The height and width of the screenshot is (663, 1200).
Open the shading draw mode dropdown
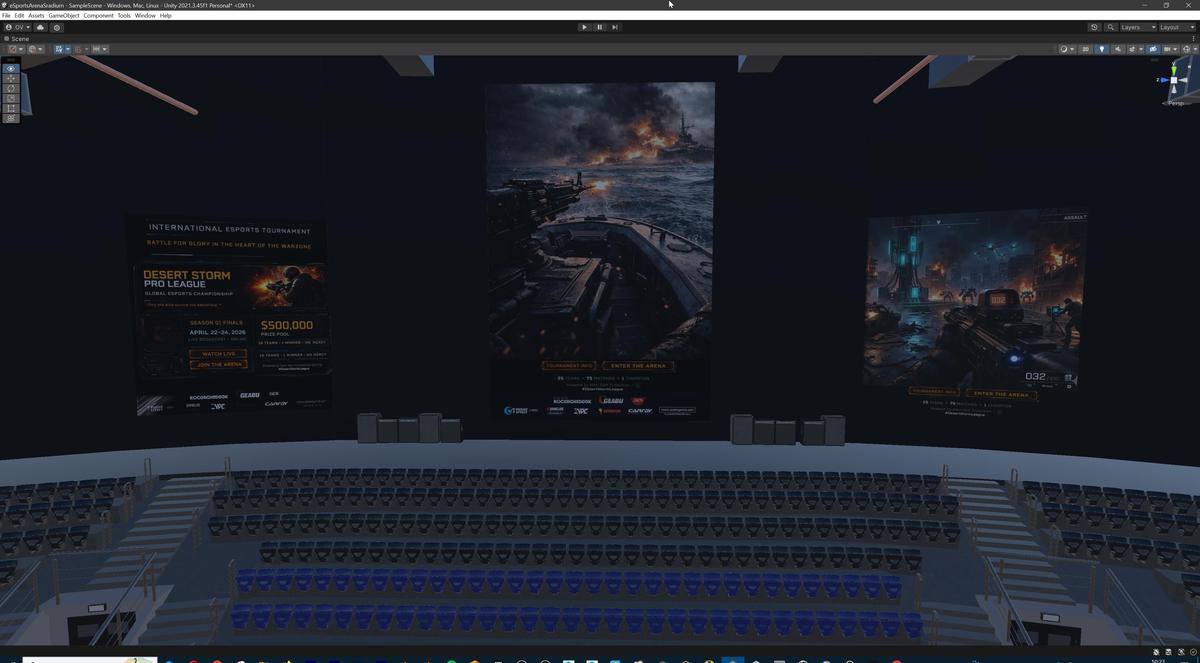point(1068,49)
